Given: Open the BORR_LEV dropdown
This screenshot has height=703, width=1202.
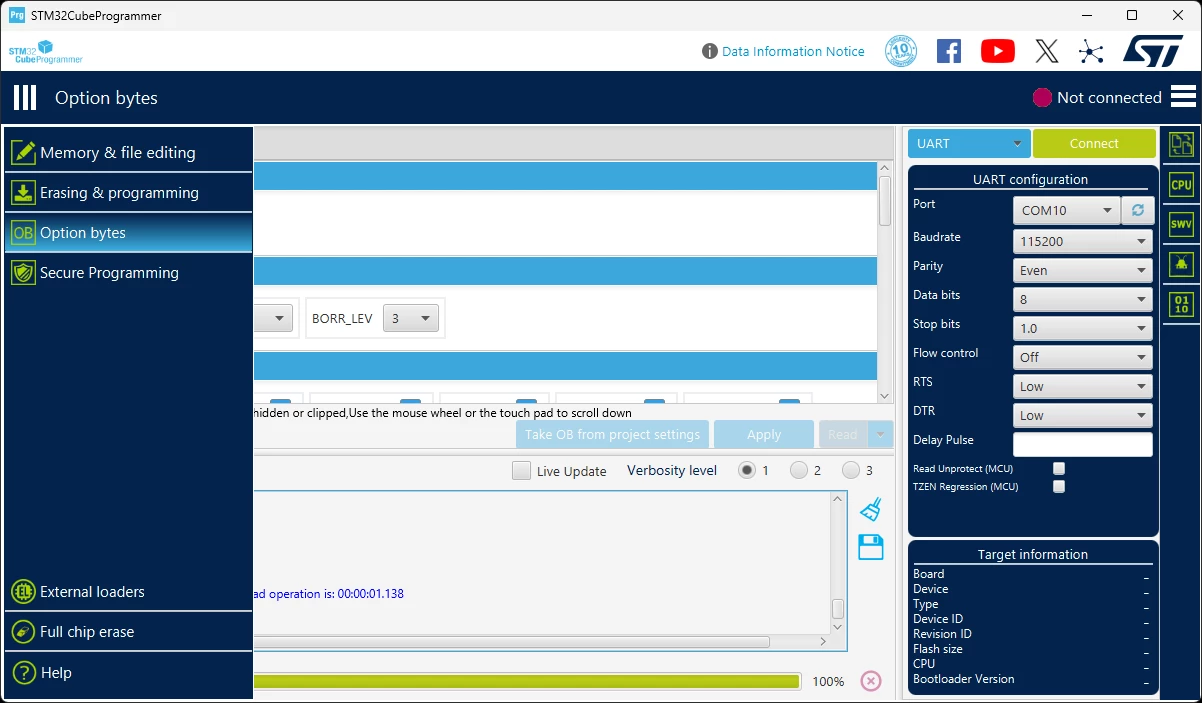Looking at the screenshot, I should point(411,318).
